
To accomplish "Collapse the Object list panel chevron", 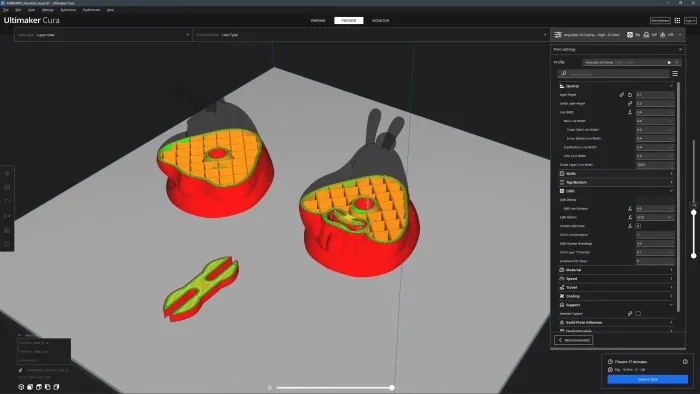I will coord(19,335).
